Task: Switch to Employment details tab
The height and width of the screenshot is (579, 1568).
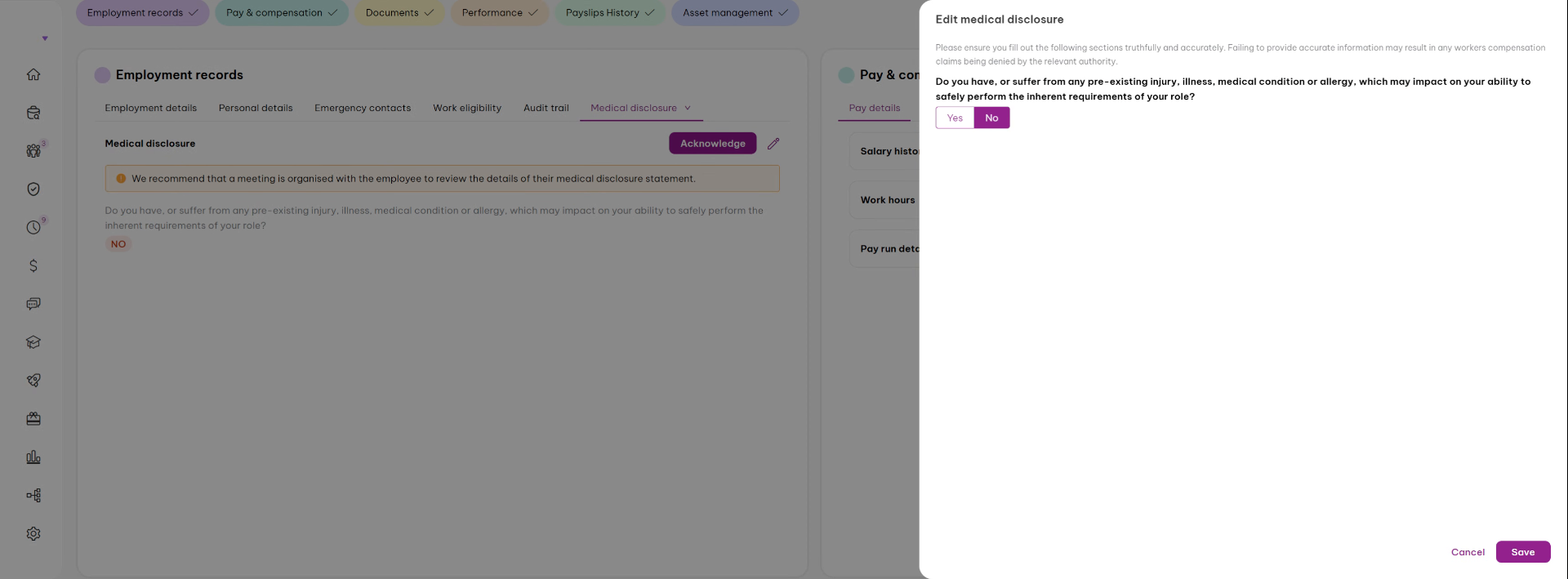Action: [150, 108]
